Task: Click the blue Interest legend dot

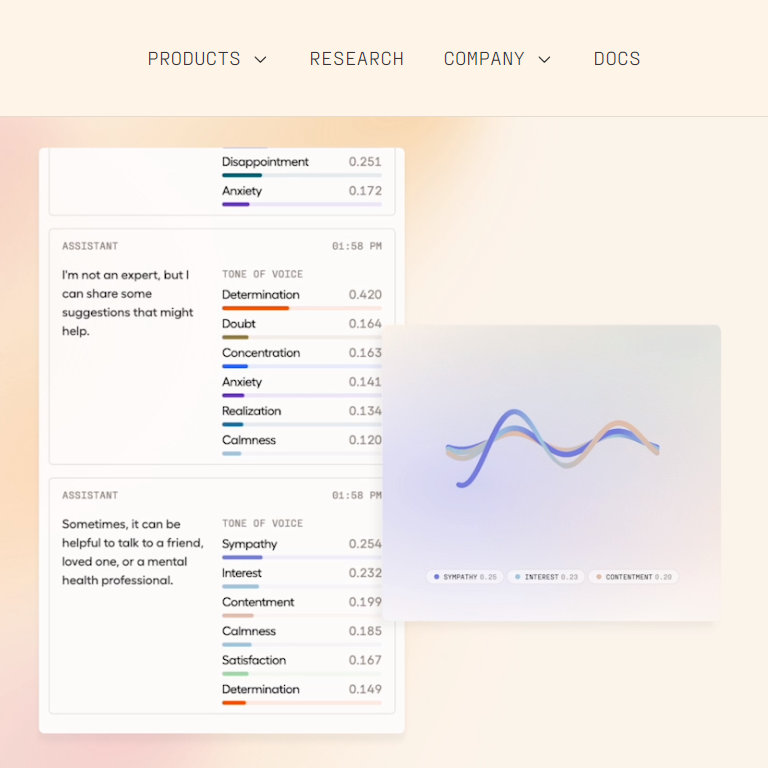Action: click(518, 577)
